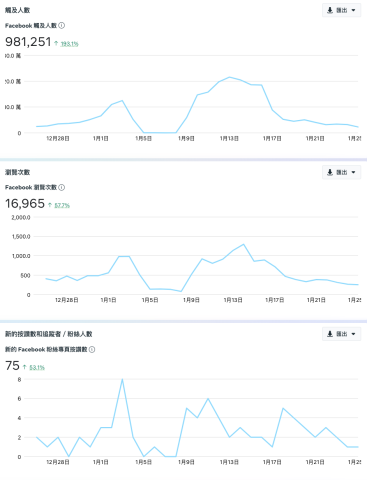Click the 75 new likes total

[x=12, y=366]
